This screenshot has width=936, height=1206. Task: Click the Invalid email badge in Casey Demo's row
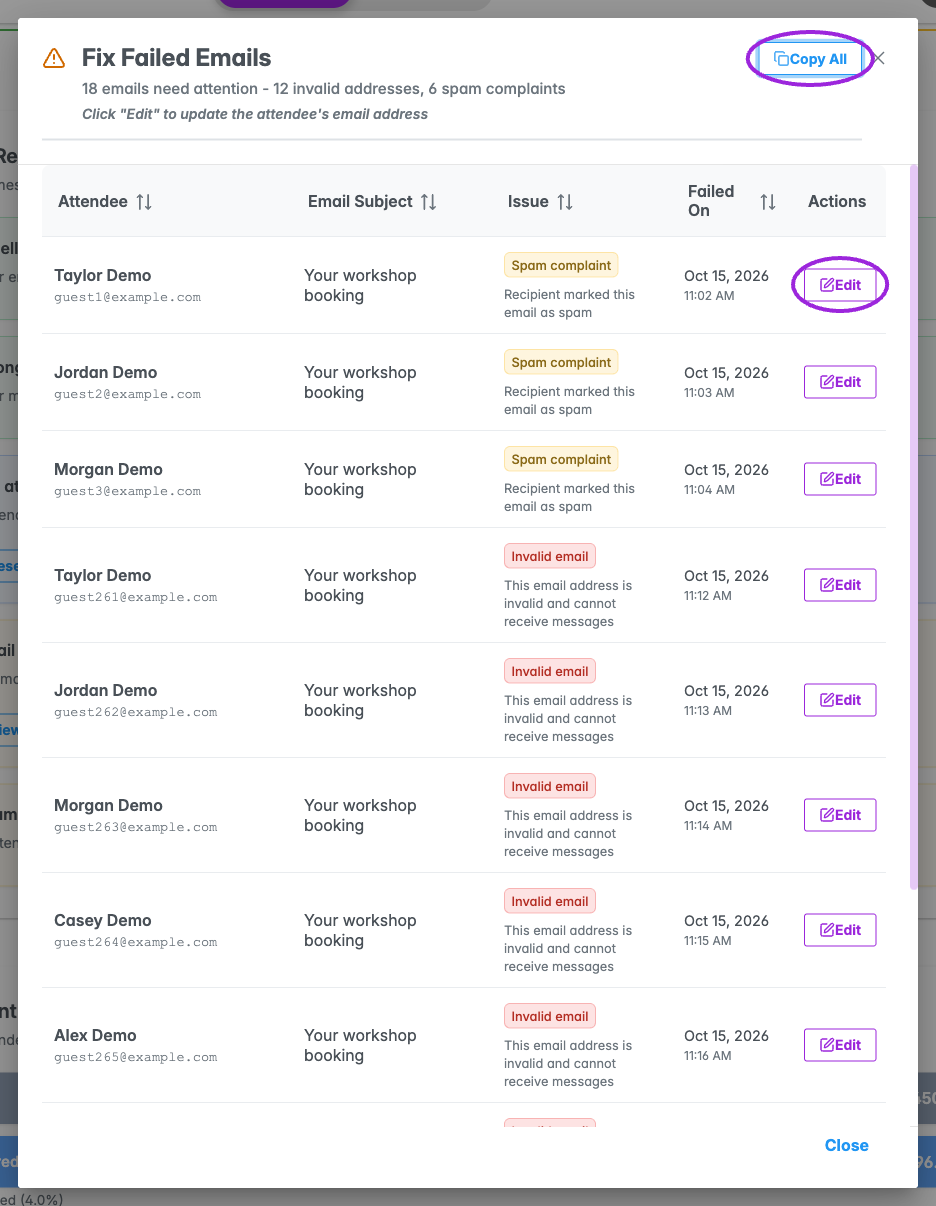tap(550, 902)
